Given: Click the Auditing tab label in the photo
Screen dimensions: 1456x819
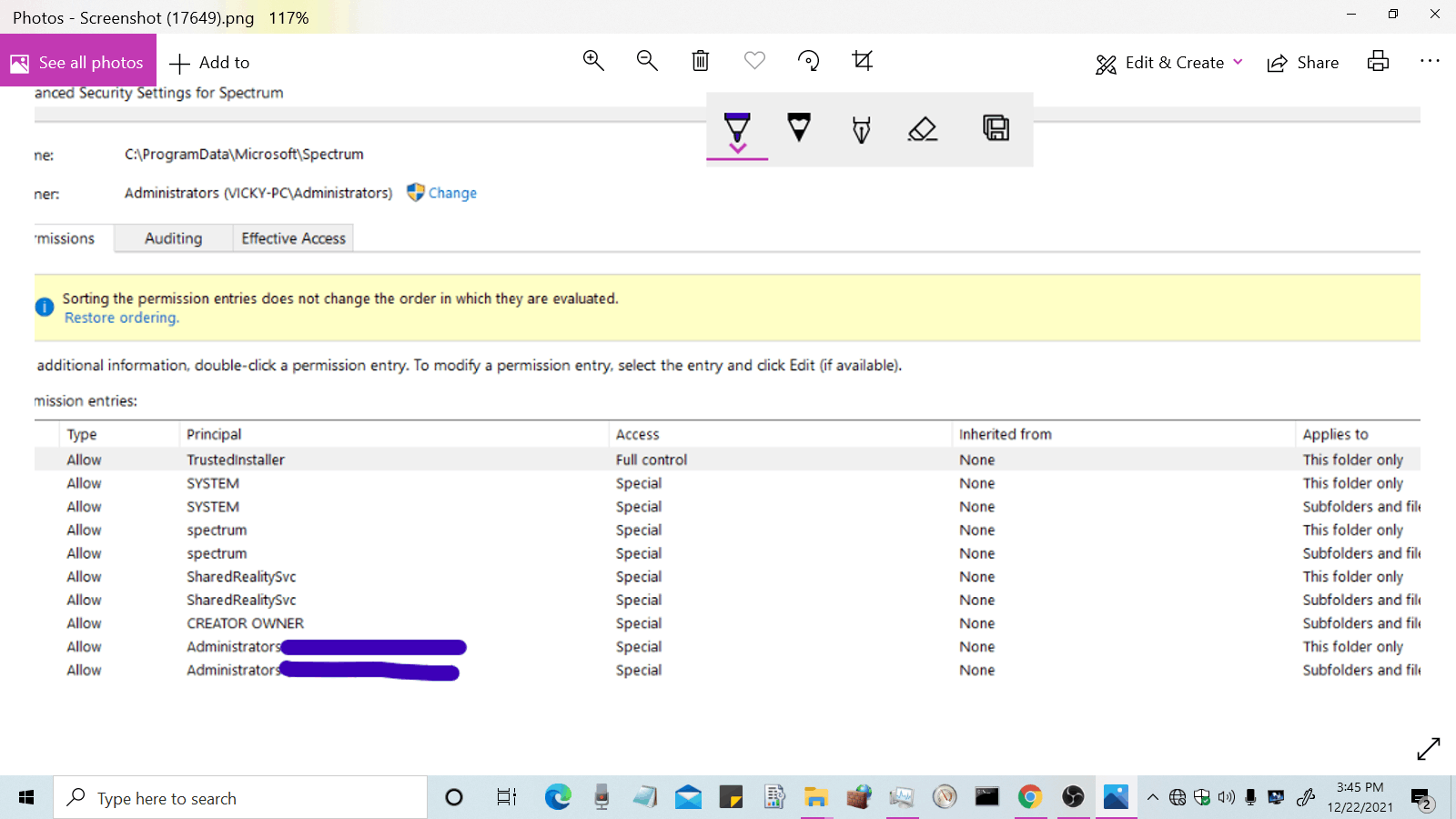Looking at the screenshot, I should [x=174, y=238].
